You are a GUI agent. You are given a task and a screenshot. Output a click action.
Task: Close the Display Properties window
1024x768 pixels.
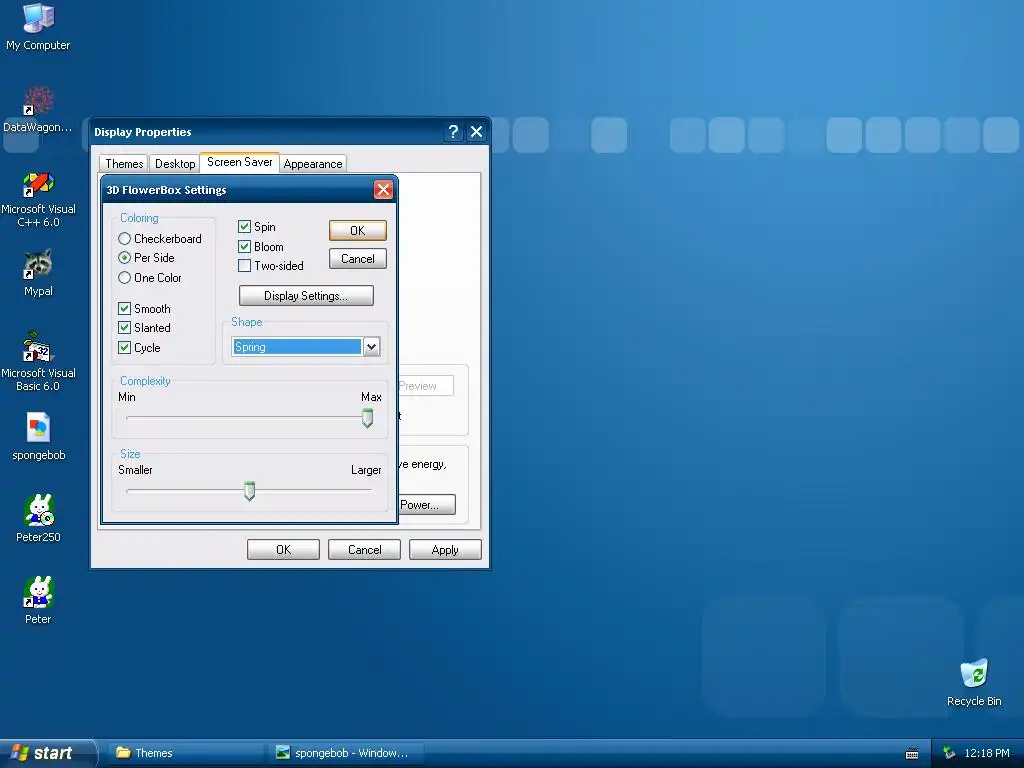(477, 132)
